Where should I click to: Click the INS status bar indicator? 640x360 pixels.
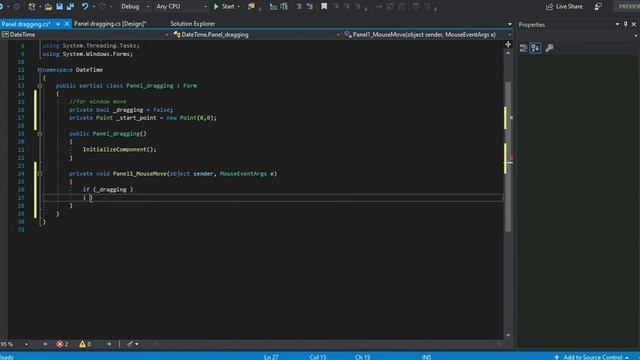click(x=427, y=357)
